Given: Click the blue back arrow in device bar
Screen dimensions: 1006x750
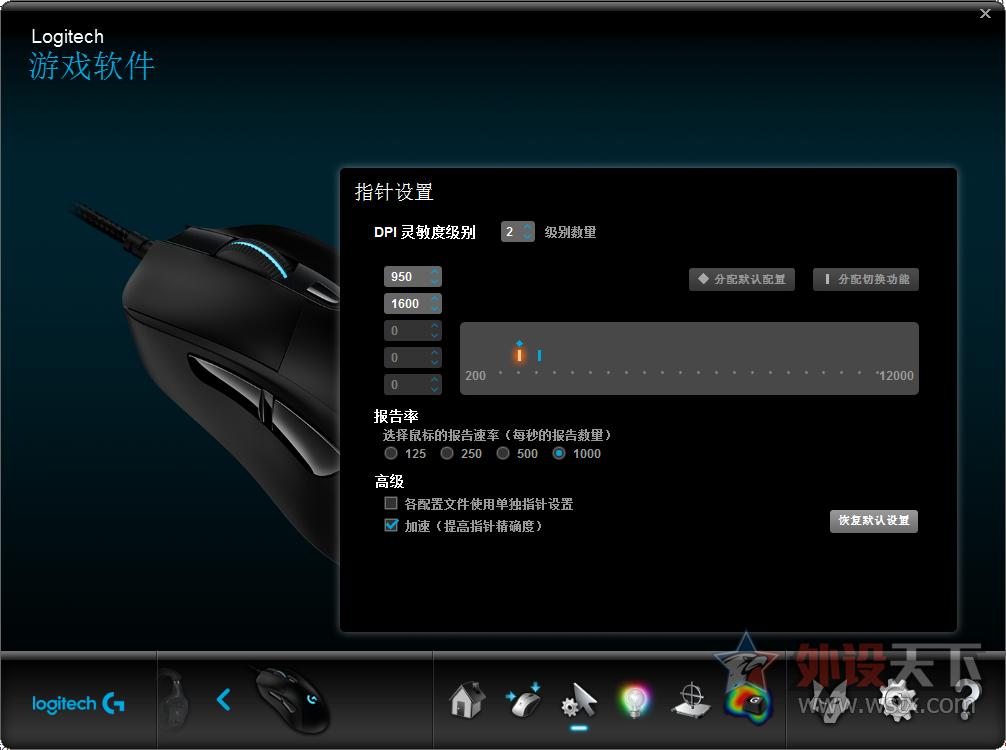Looking at the screenshot, I should pos(223,700).
